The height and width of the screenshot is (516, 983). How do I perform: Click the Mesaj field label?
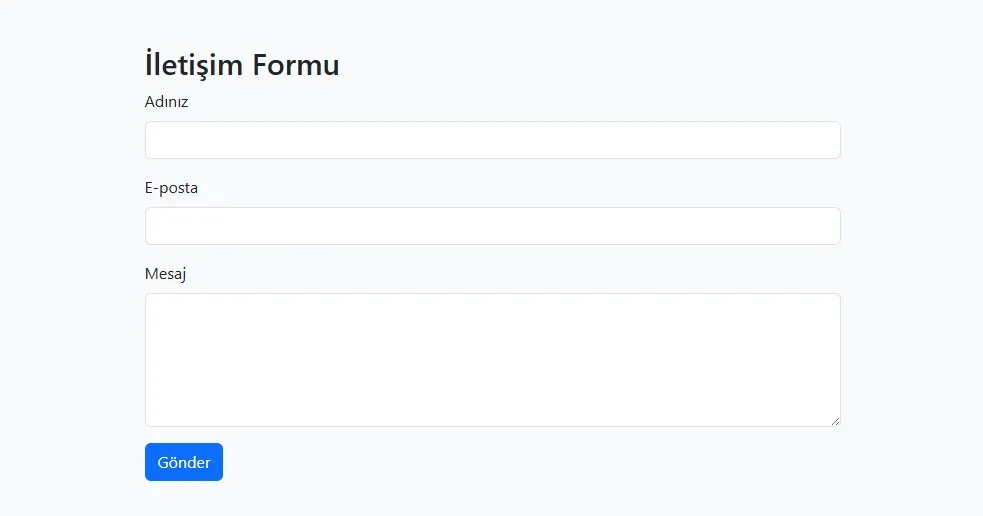[x=166, y=274]
